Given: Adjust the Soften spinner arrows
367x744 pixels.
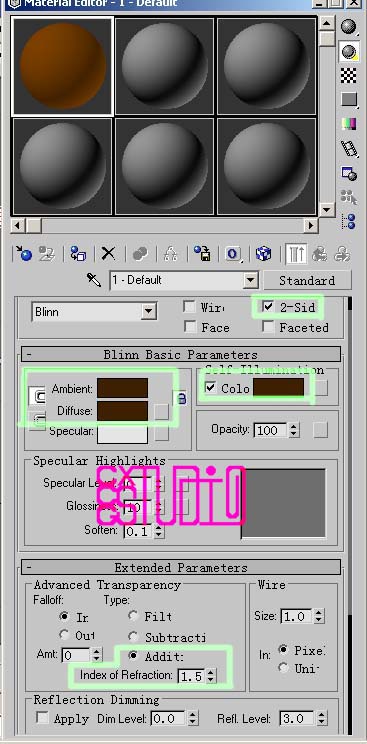Looking at the screenshot, I should tap(159, 530).
